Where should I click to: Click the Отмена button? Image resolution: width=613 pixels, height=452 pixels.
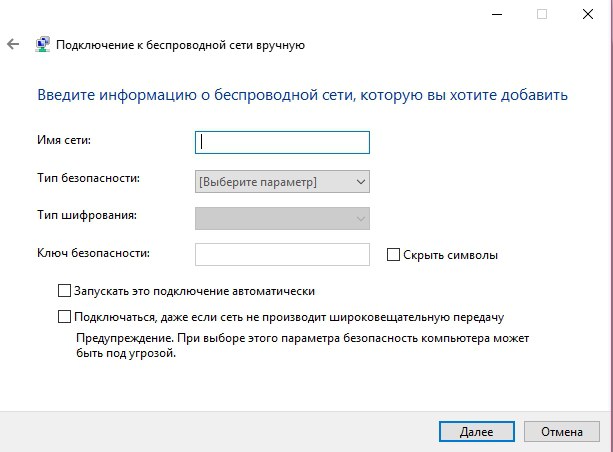click(x=561, y=432)
